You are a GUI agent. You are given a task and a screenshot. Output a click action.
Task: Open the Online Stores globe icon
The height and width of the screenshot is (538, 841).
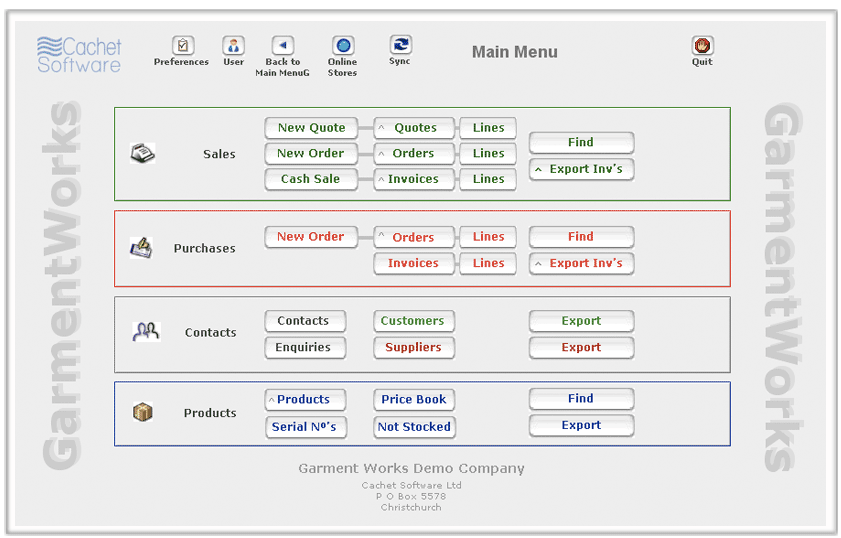tap(343, 45)
